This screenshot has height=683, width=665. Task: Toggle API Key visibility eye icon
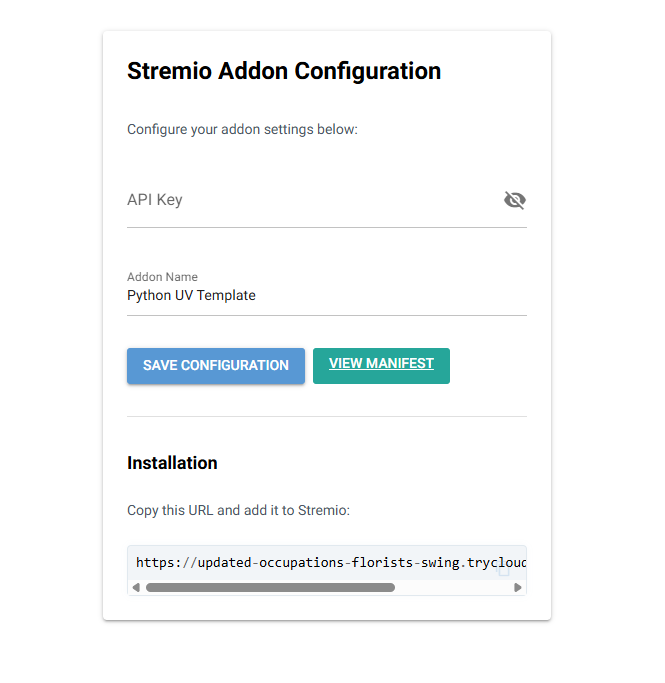point(515,200)
